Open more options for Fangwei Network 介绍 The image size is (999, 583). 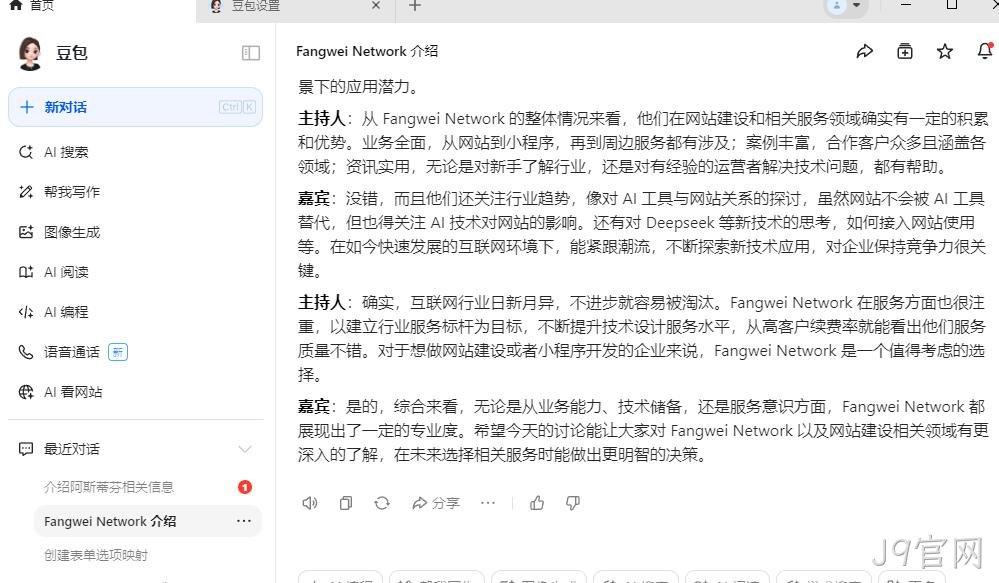coord(244,521)
